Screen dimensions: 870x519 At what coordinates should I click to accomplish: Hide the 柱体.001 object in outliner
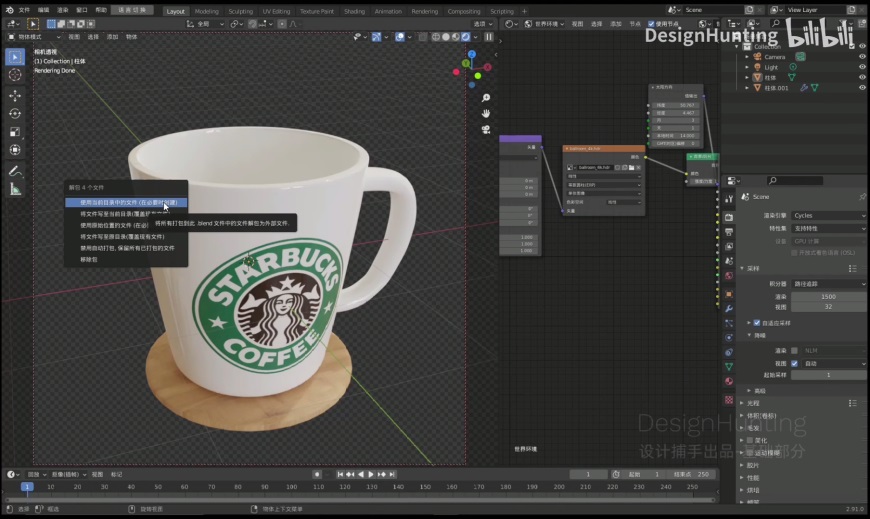(x=862, y=88)
